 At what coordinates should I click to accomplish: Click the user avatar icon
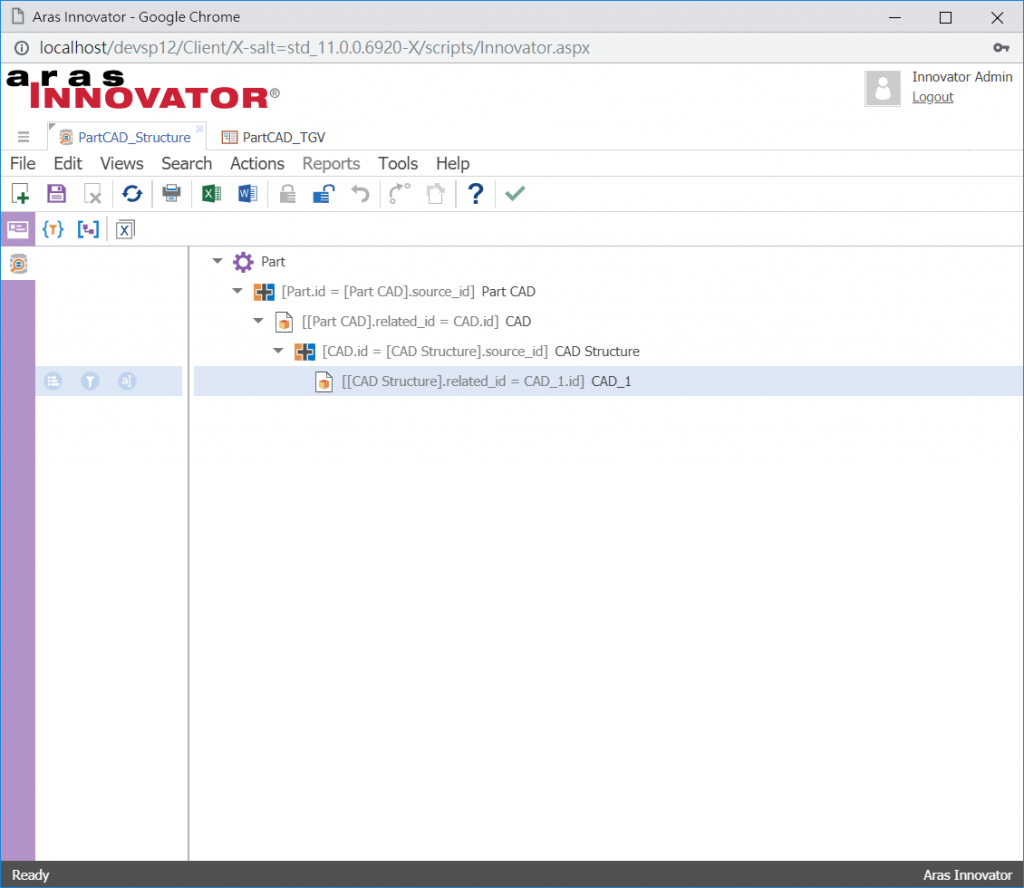(883, 87)
